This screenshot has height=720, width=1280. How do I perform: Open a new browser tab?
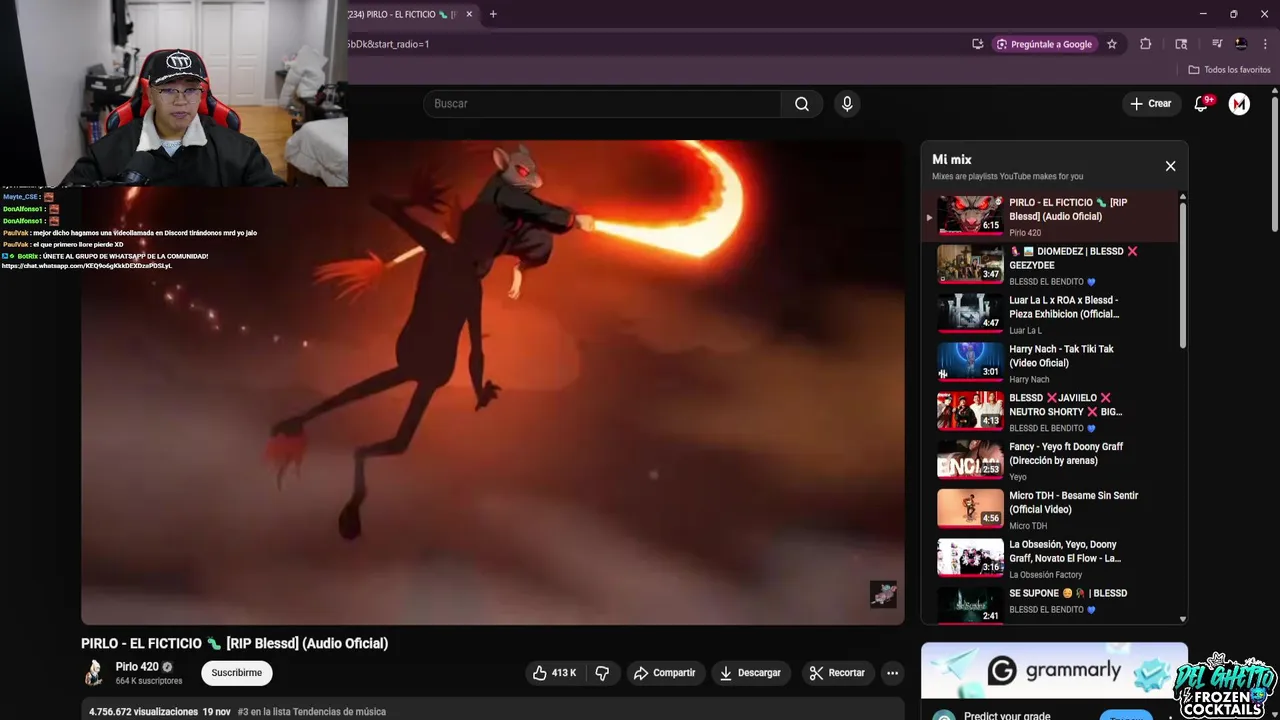click(x=493, y=14)
